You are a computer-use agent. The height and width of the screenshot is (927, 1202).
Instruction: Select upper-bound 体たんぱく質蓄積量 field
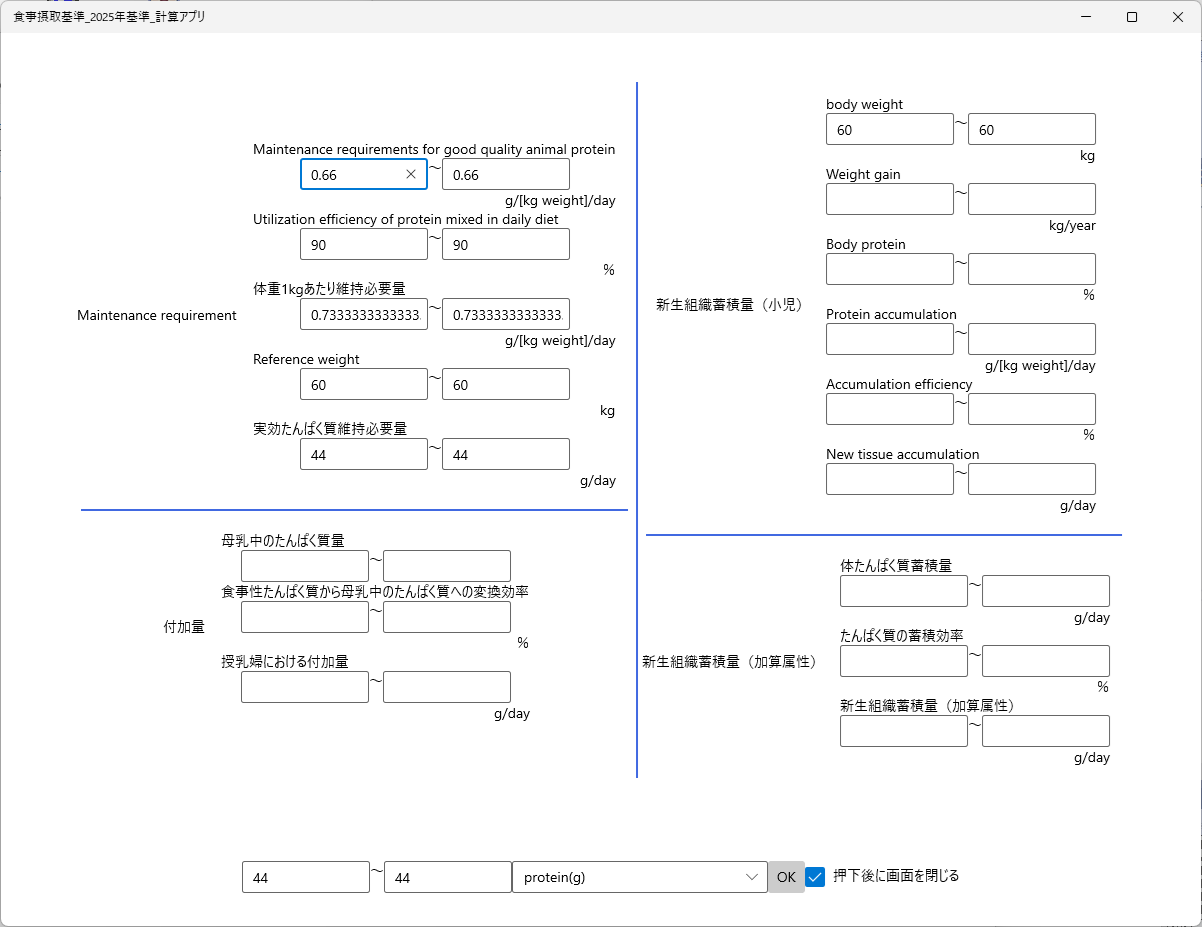click(x=1046, y=591)
